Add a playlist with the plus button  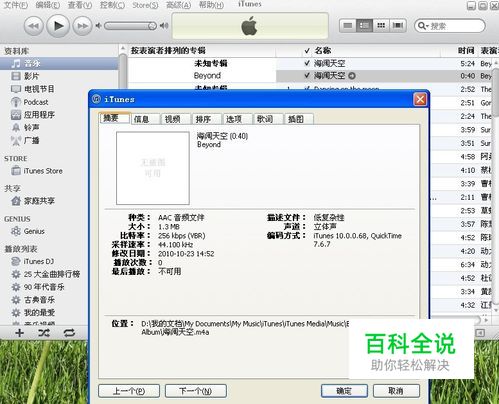point(20,333)
